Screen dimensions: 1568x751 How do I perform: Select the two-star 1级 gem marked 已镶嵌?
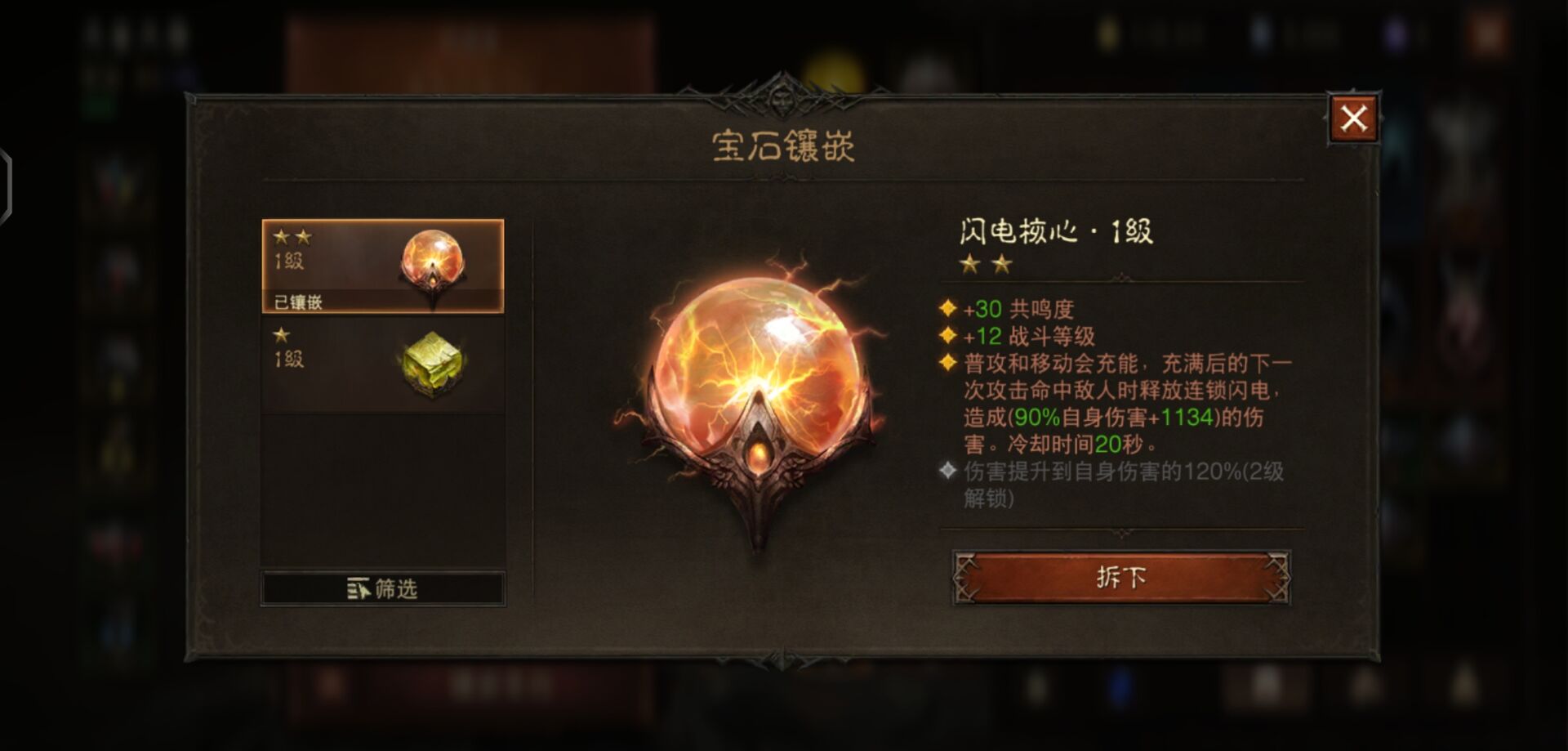click(x=382, y=266)
